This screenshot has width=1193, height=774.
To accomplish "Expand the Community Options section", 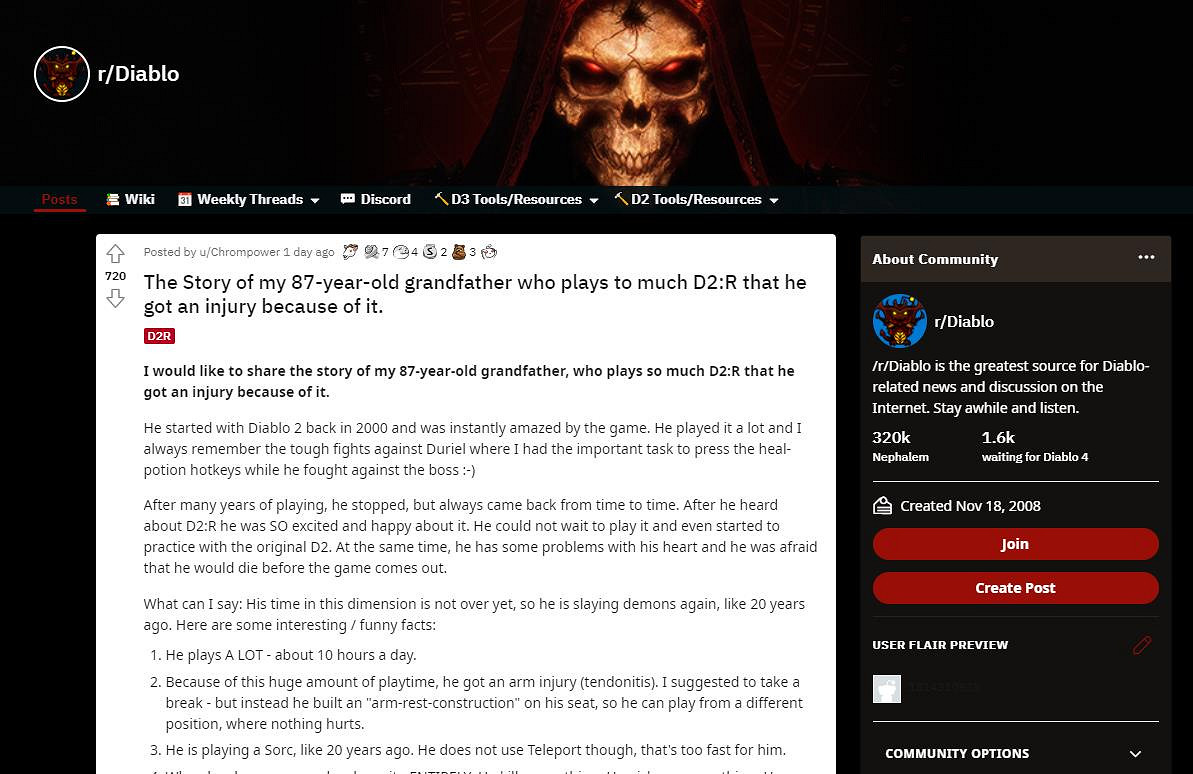I will coord(1014,753).
